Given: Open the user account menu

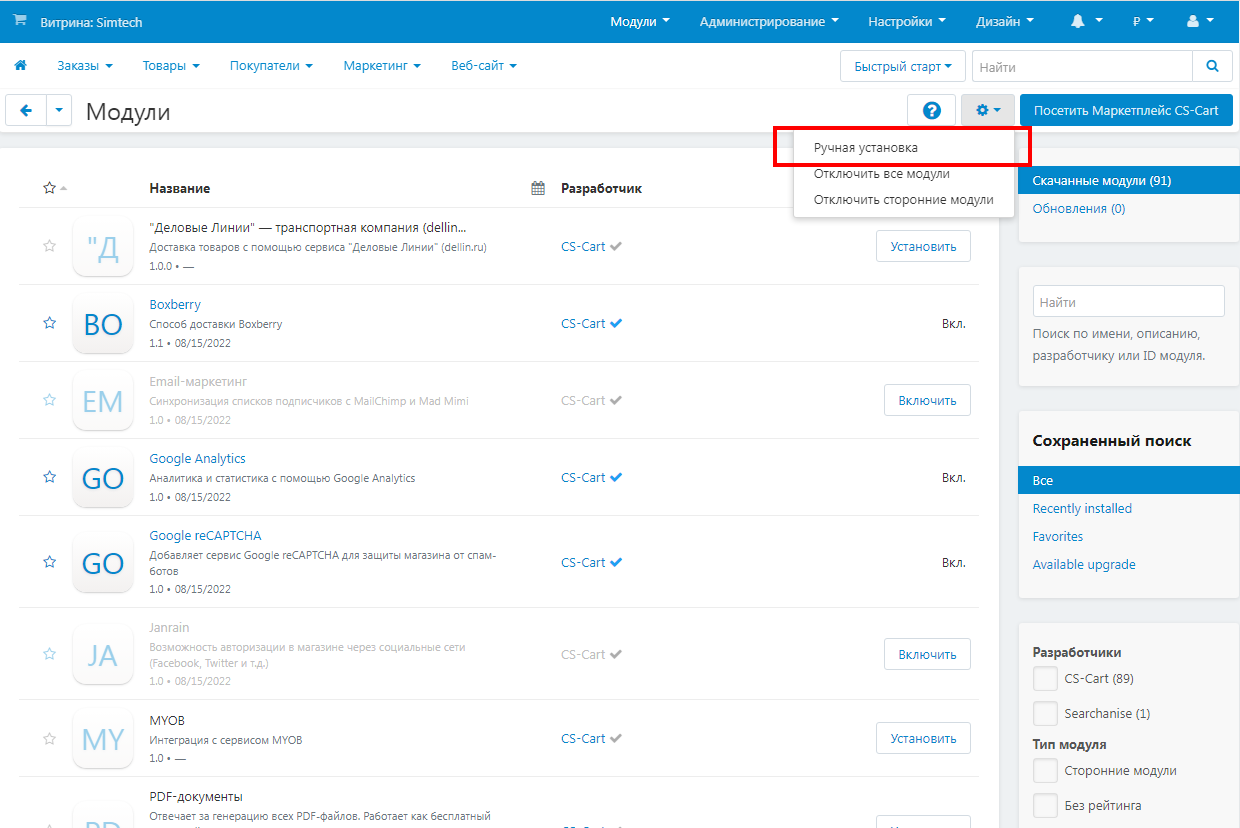Looking at the screenshot, I should 1200,21.
